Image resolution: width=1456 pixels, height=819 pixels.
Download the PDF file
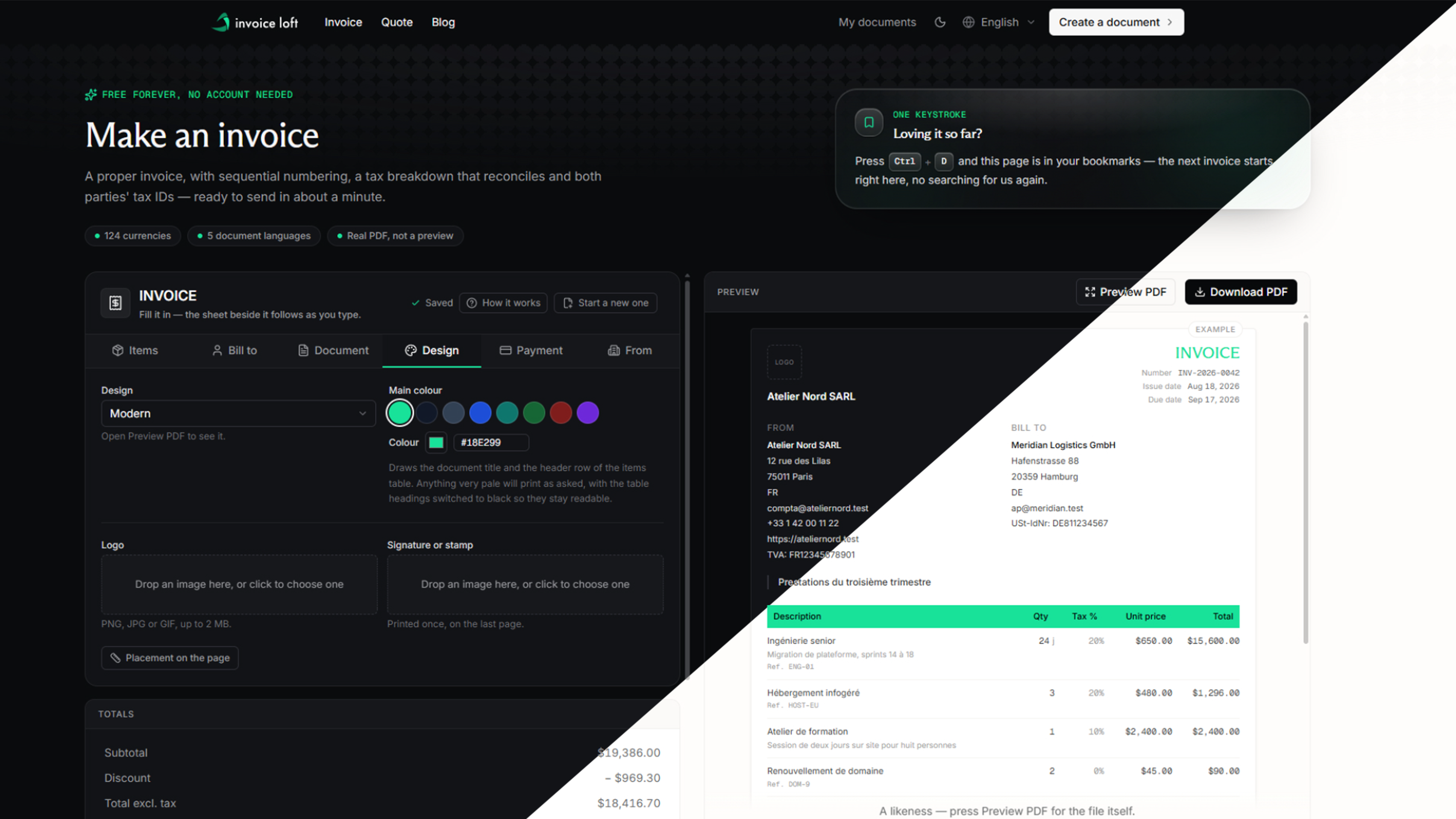1241,292
